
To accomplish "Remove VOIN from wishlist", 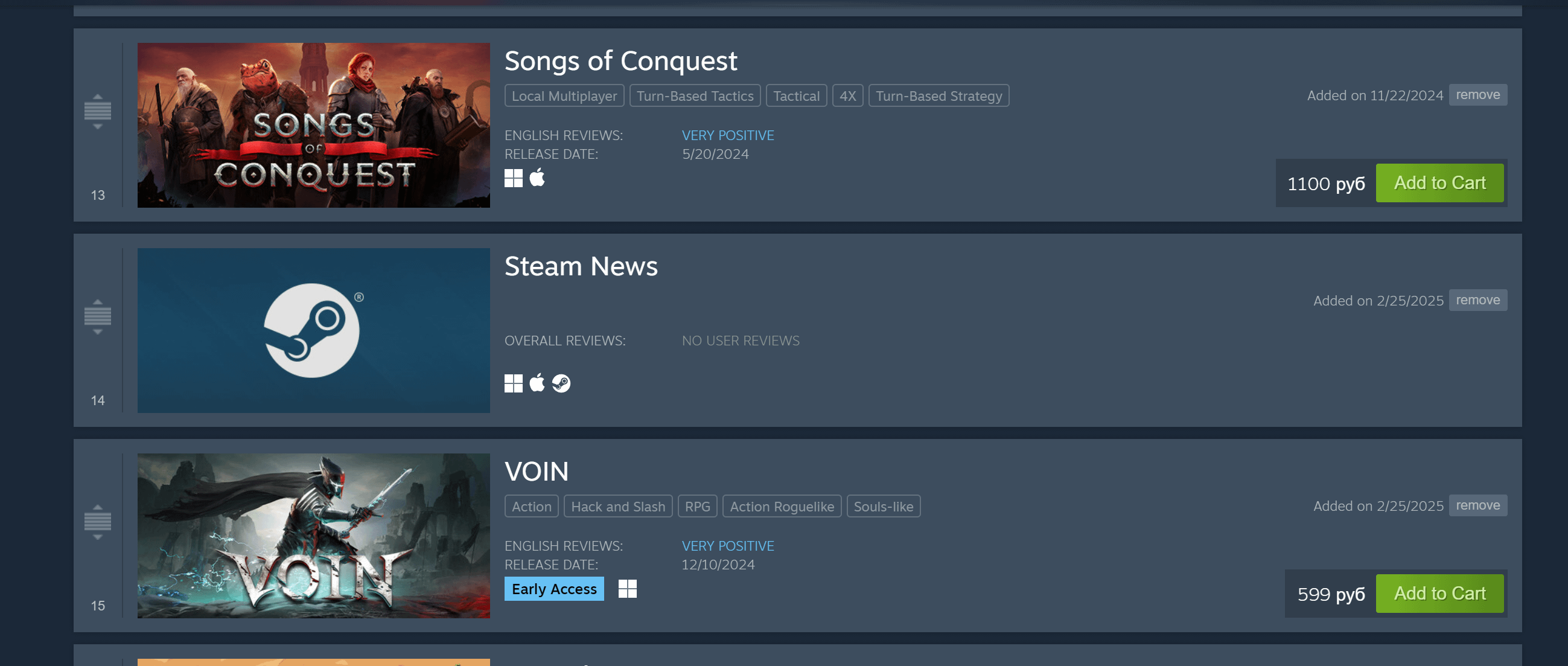I will pyautogui.click(x=1478, y=505).
